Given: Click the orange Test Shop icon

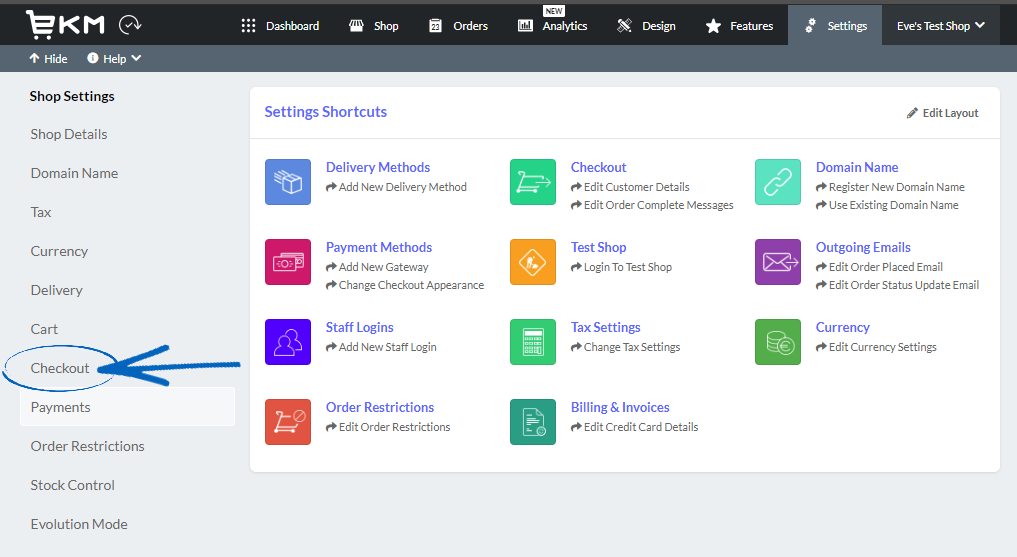Looking at the screenshot, I should [x=533, y=262].
